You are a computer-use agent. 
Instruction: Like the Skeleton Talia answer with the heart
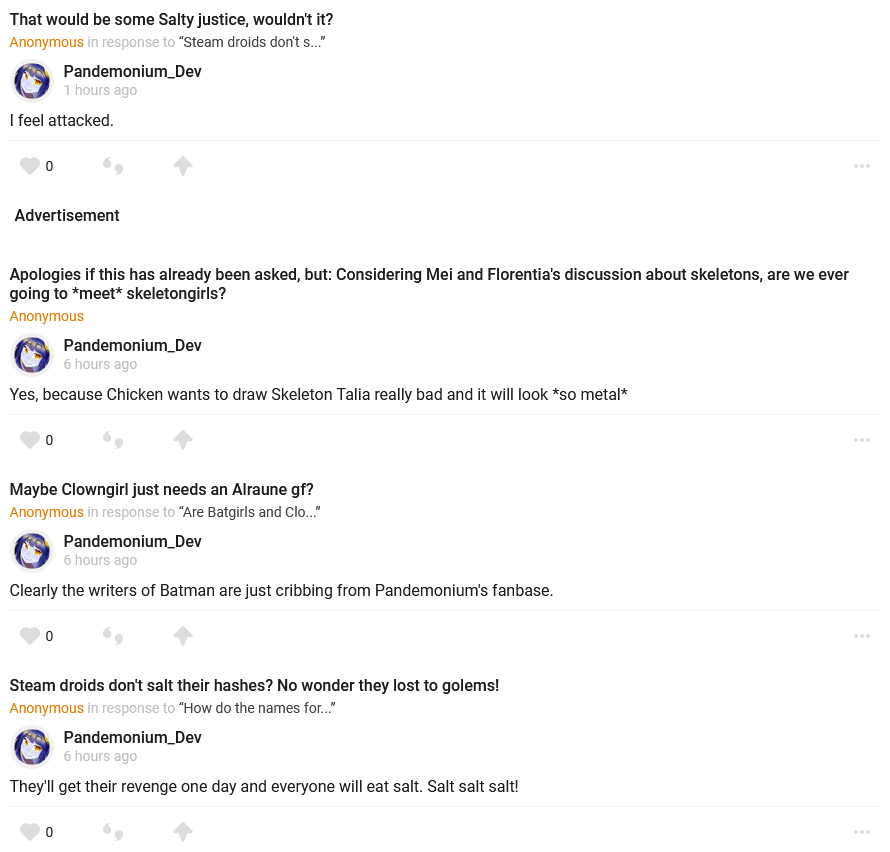point(30,440)
